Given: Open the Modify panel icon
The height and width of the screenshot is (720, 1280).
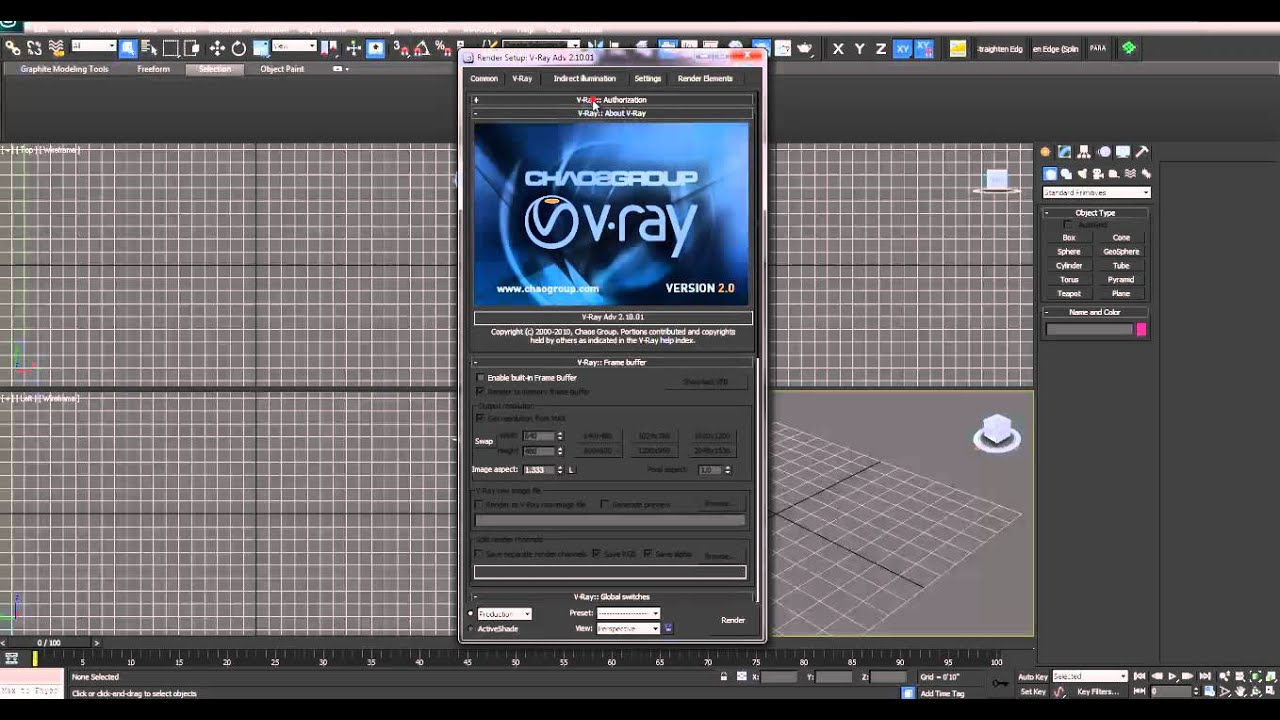Looking at the screenshot, I should coord(1065,152).
